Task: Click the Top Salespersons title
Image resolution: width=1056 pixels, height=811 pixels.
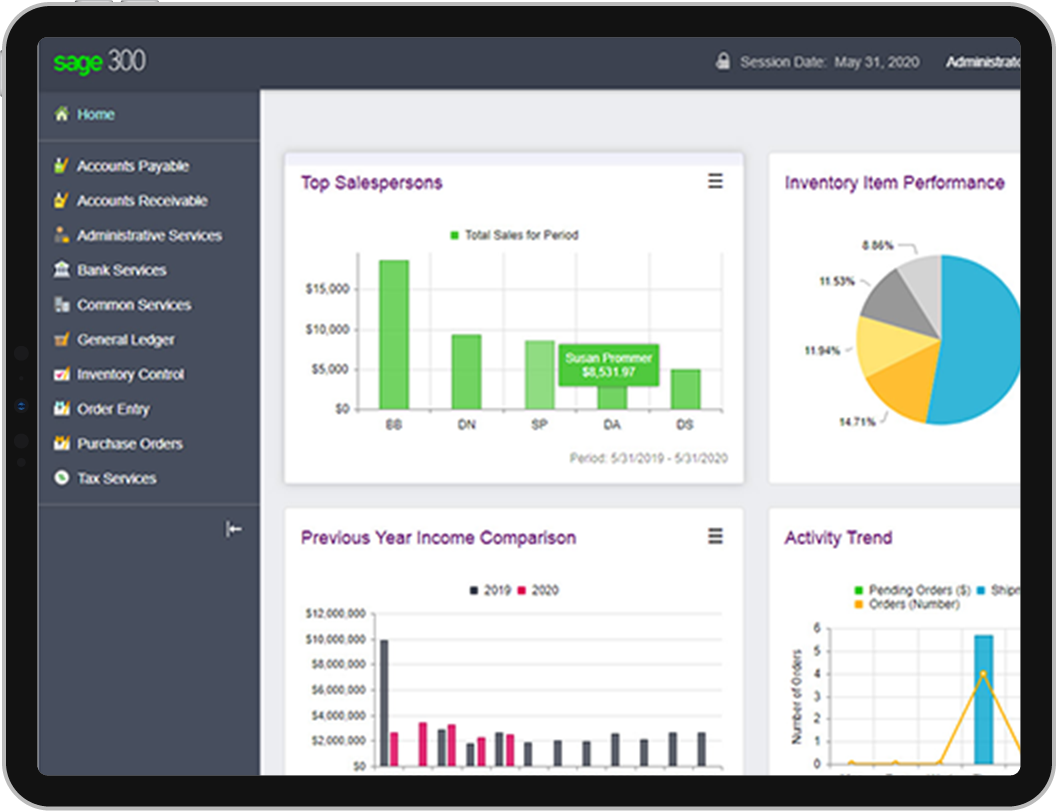Action: pyautogui.click(x=372, y=183)
